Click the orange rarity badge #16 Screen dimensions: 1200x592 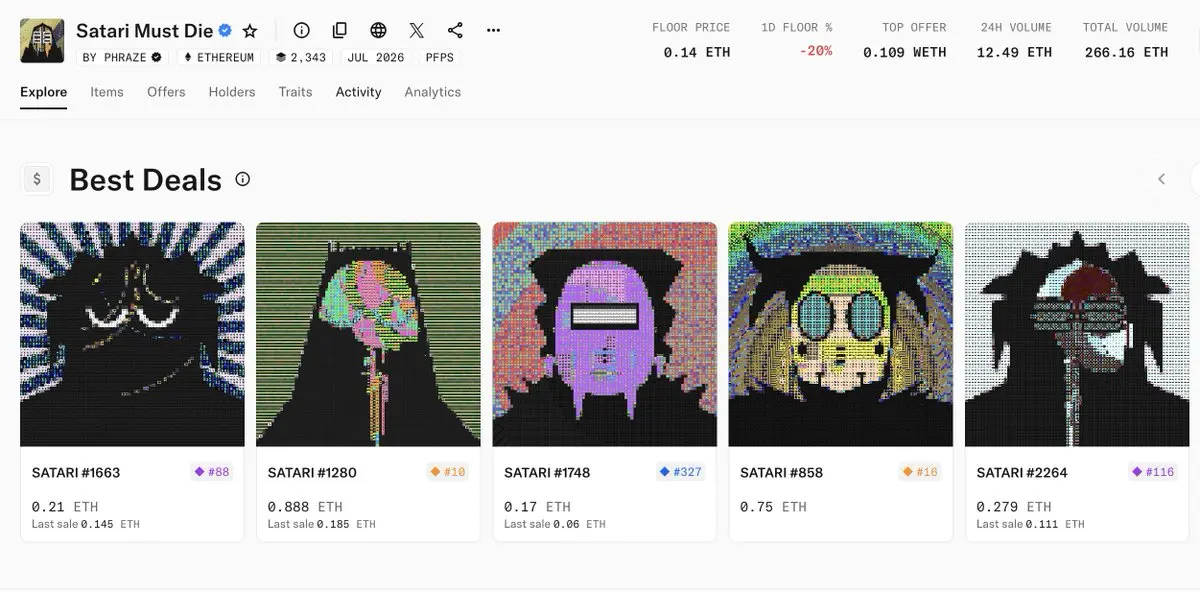(x=920, y=472)
